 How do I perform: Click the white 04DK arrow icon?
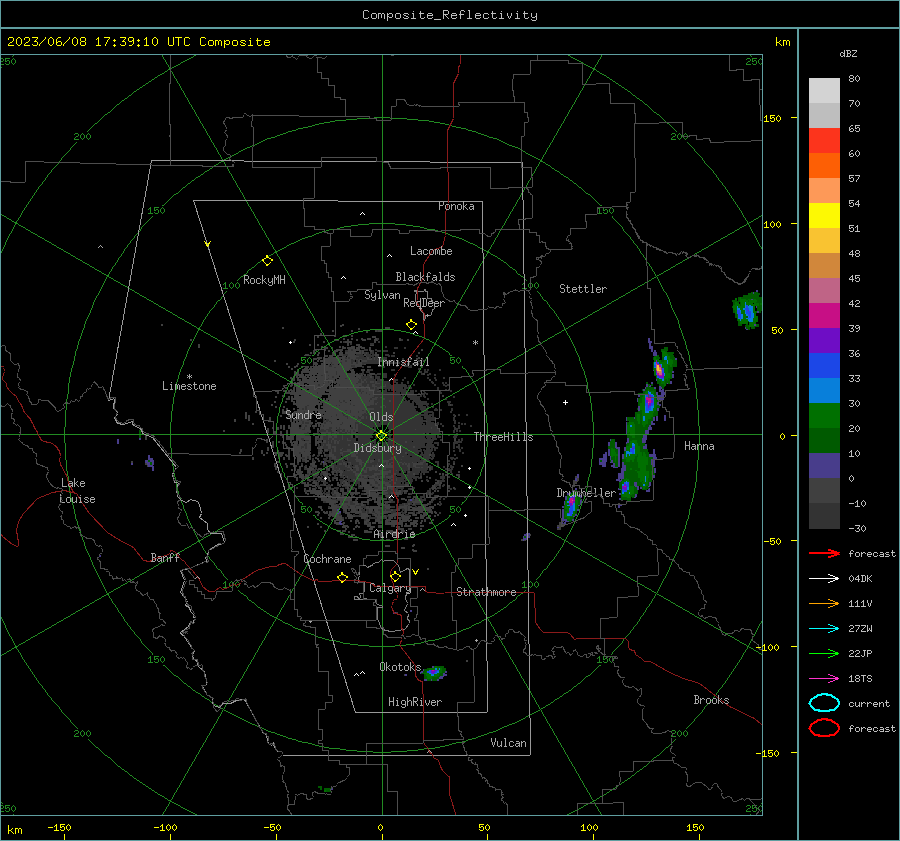[x=824, y=578]
